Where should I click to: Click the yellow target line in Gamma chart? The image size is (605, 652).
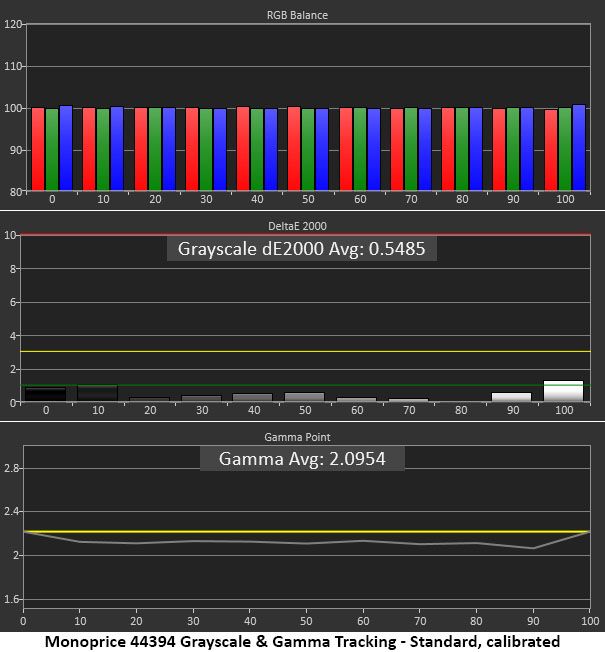[x=307, y=531]
